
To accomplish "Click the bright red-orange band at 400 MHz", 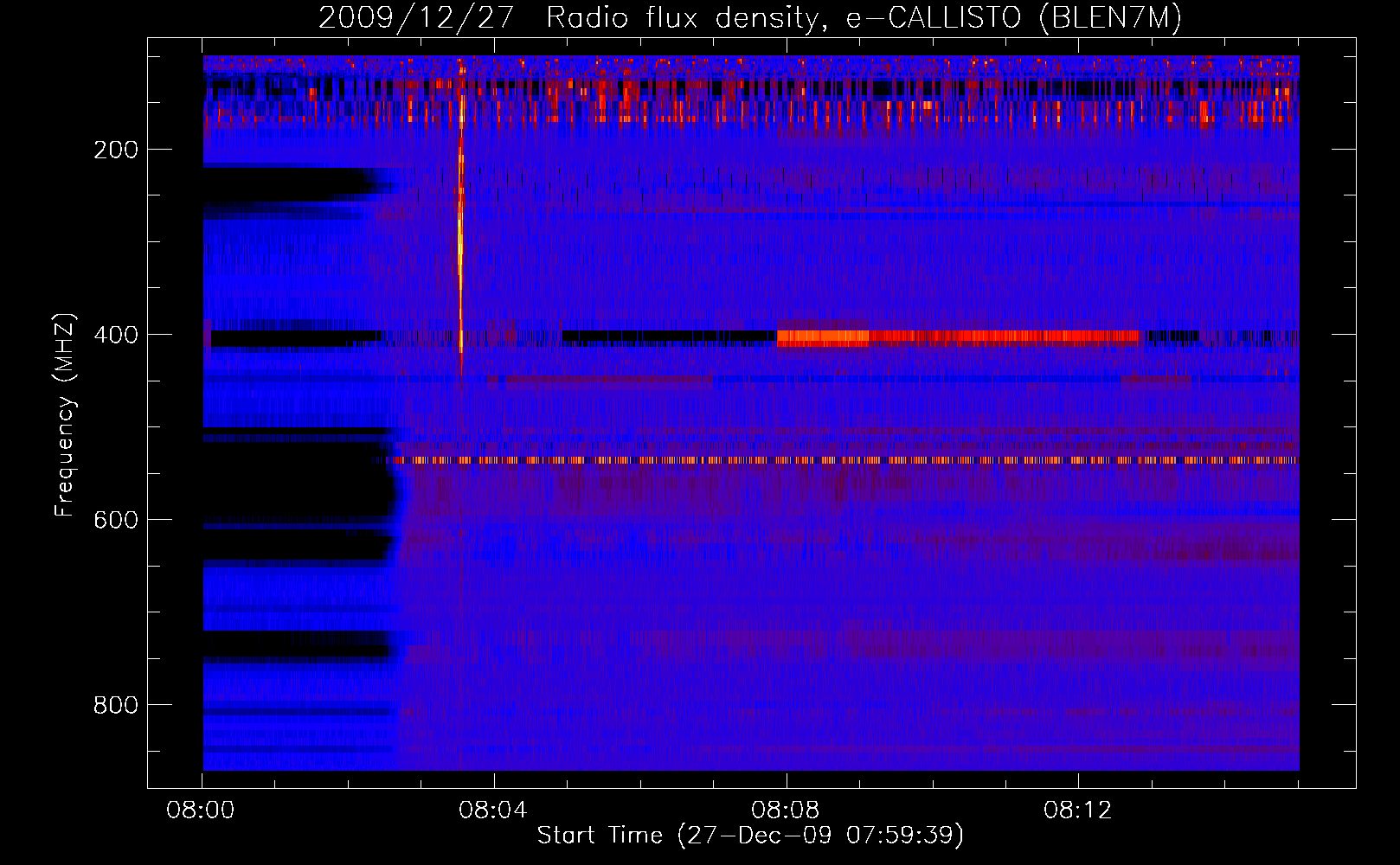I will pos(958,338).
